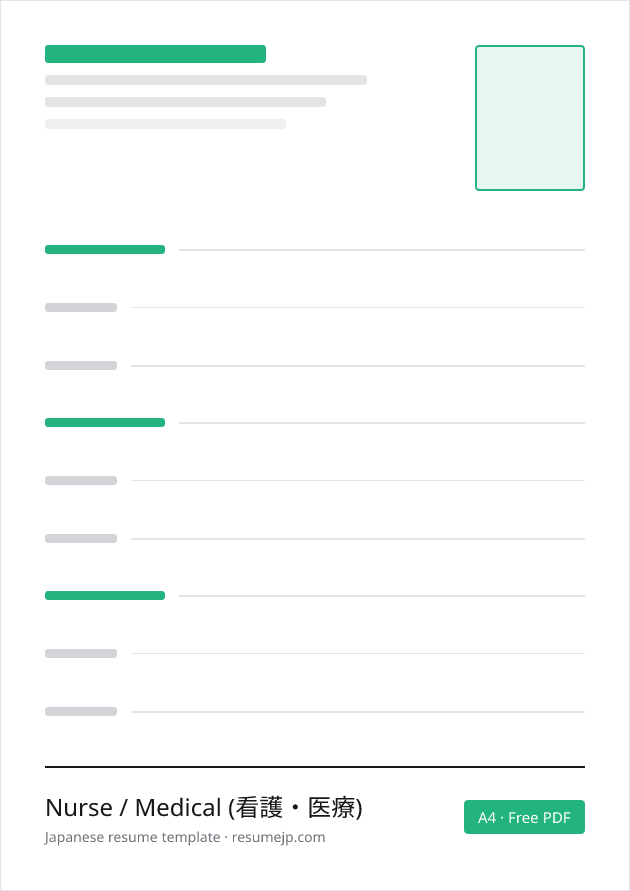This screenshot has width=630, height=891.
Task: Click first gray label under third section
Action: point(81,653)
